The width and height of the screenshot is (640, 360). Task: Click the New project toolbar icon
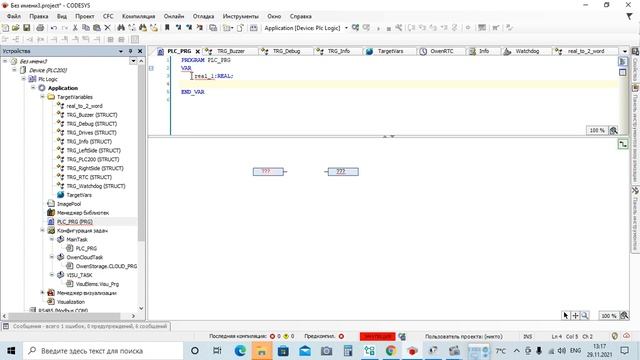(x=5, y=28)
